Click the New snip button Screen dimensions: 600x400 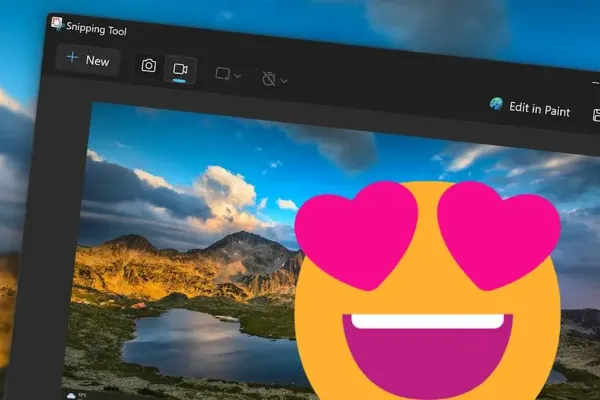[88, 60]
